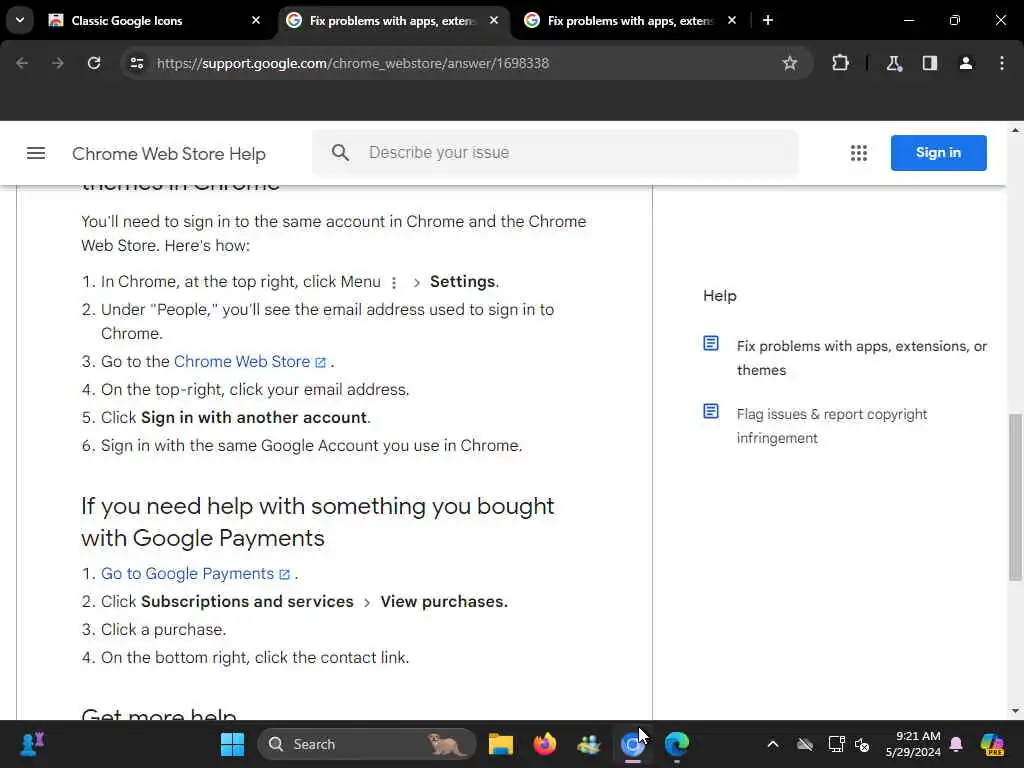The height and width of the screenshot is (768, 1024).
Task: Open the tab search dropdown arrow
Action: pyautogui.click(x=20, y=20)
